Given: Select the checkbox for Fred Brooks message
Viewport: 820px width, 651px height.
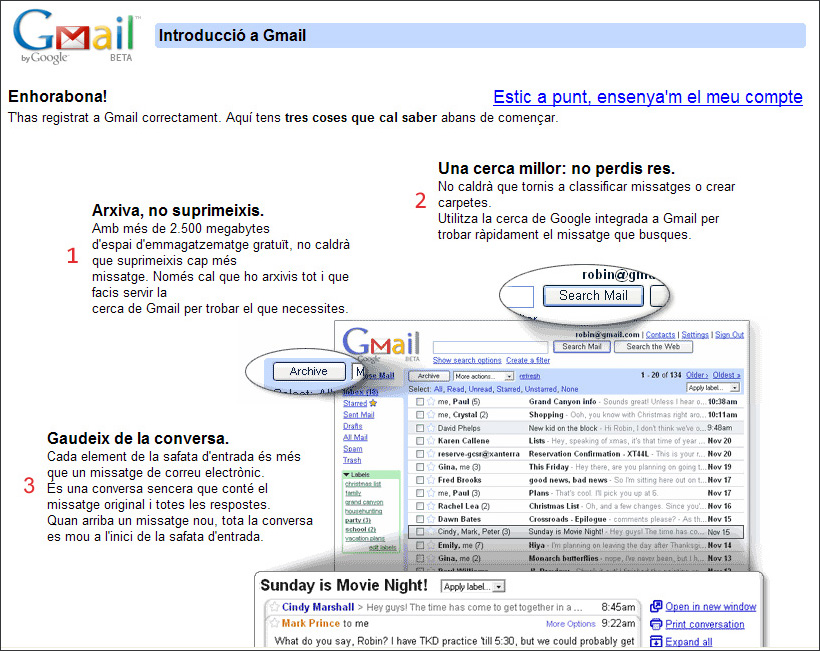Looking at the screenshot, I should pyautogui.click(x=418, y=480).
